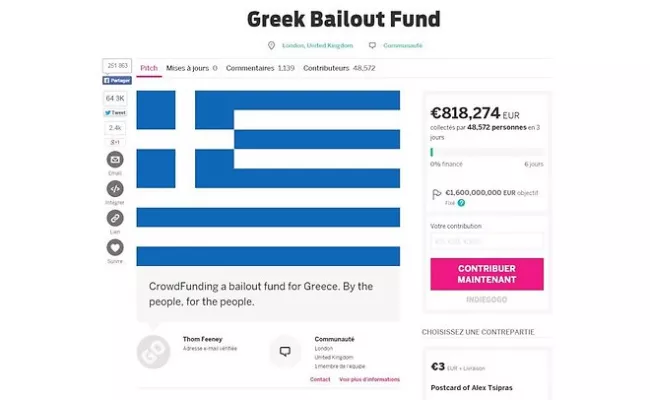Click the Twitter Tweet button
Viewport: 650px width, 400px height.
(x=116, y=113)
